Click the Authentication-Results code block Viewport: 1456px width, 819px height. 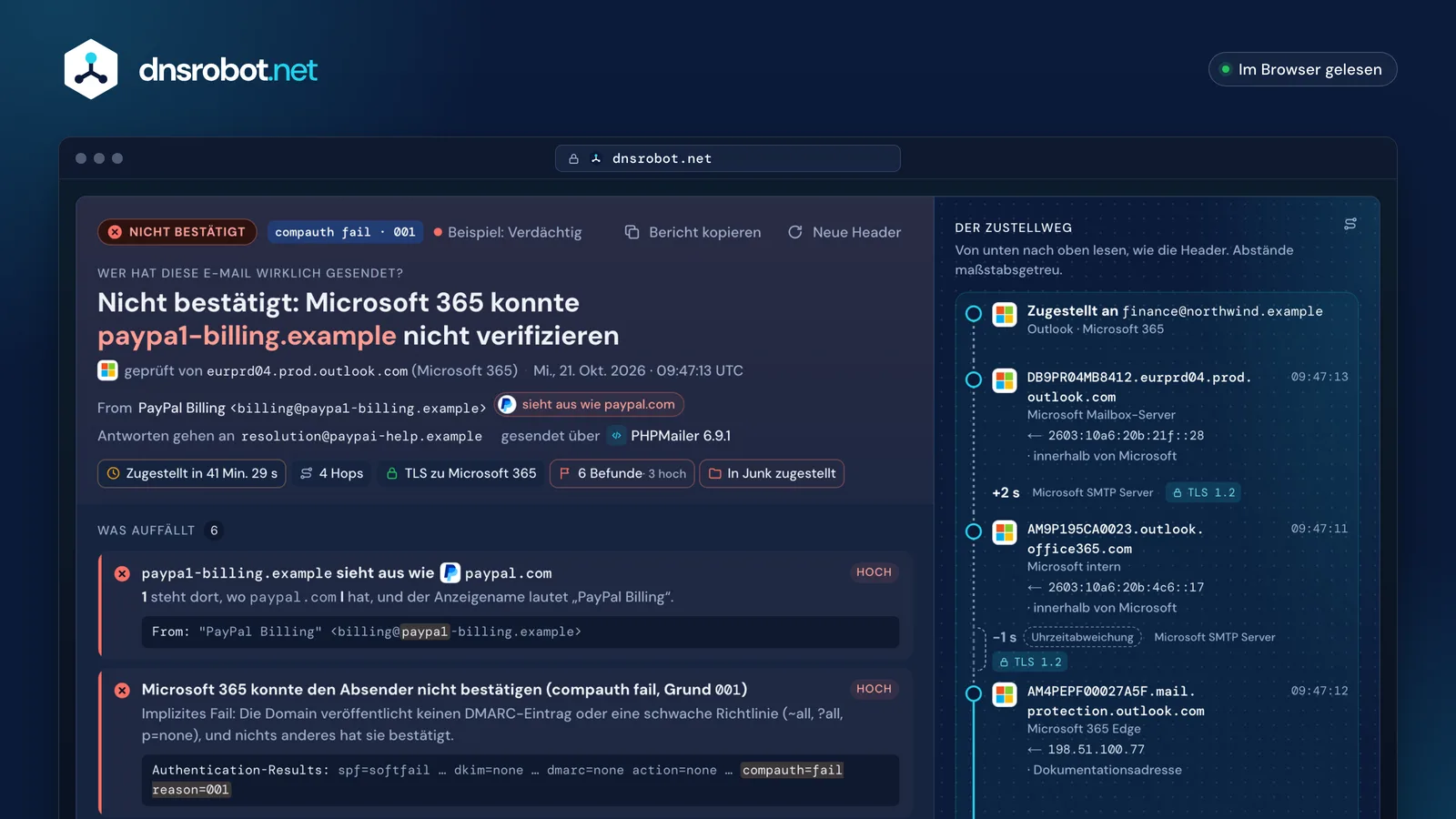pos(521,780)
